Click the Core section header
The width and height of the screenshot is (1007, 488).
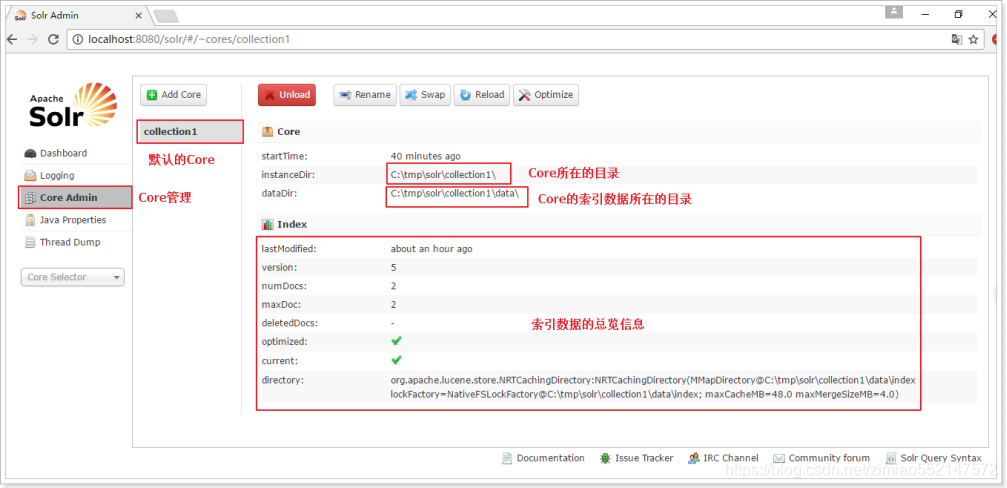click(x=619, y=132)
